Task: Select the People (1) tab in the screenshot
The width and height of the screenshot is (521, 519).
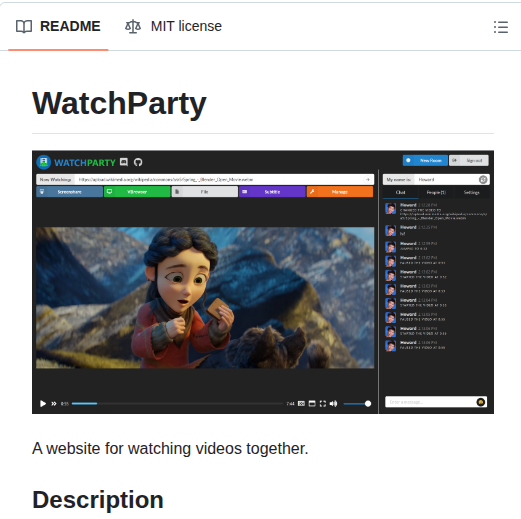Action: click(436, 192)
